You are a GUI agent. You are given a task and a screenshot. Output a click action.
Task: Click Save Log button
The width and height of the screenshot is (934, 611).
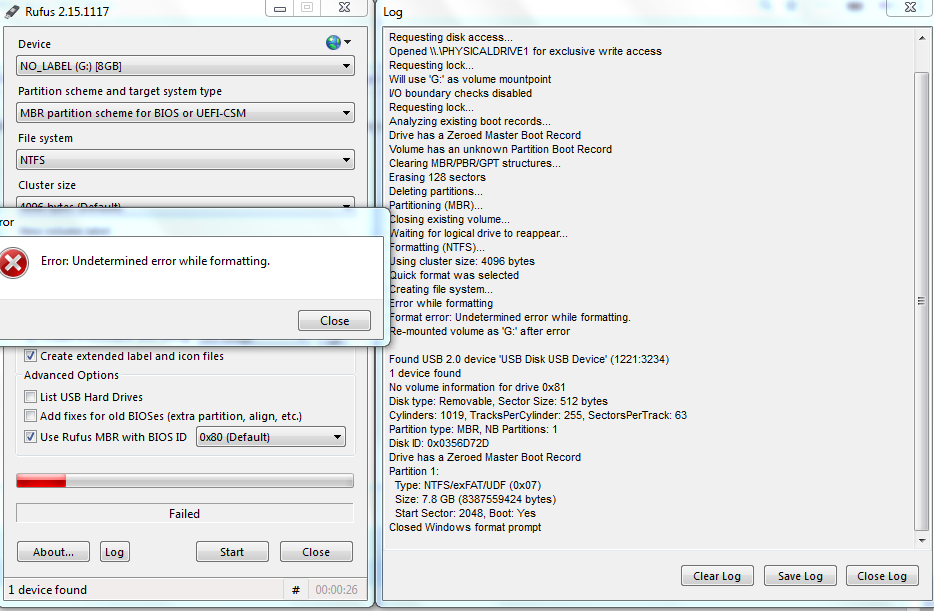click(800, 576)
